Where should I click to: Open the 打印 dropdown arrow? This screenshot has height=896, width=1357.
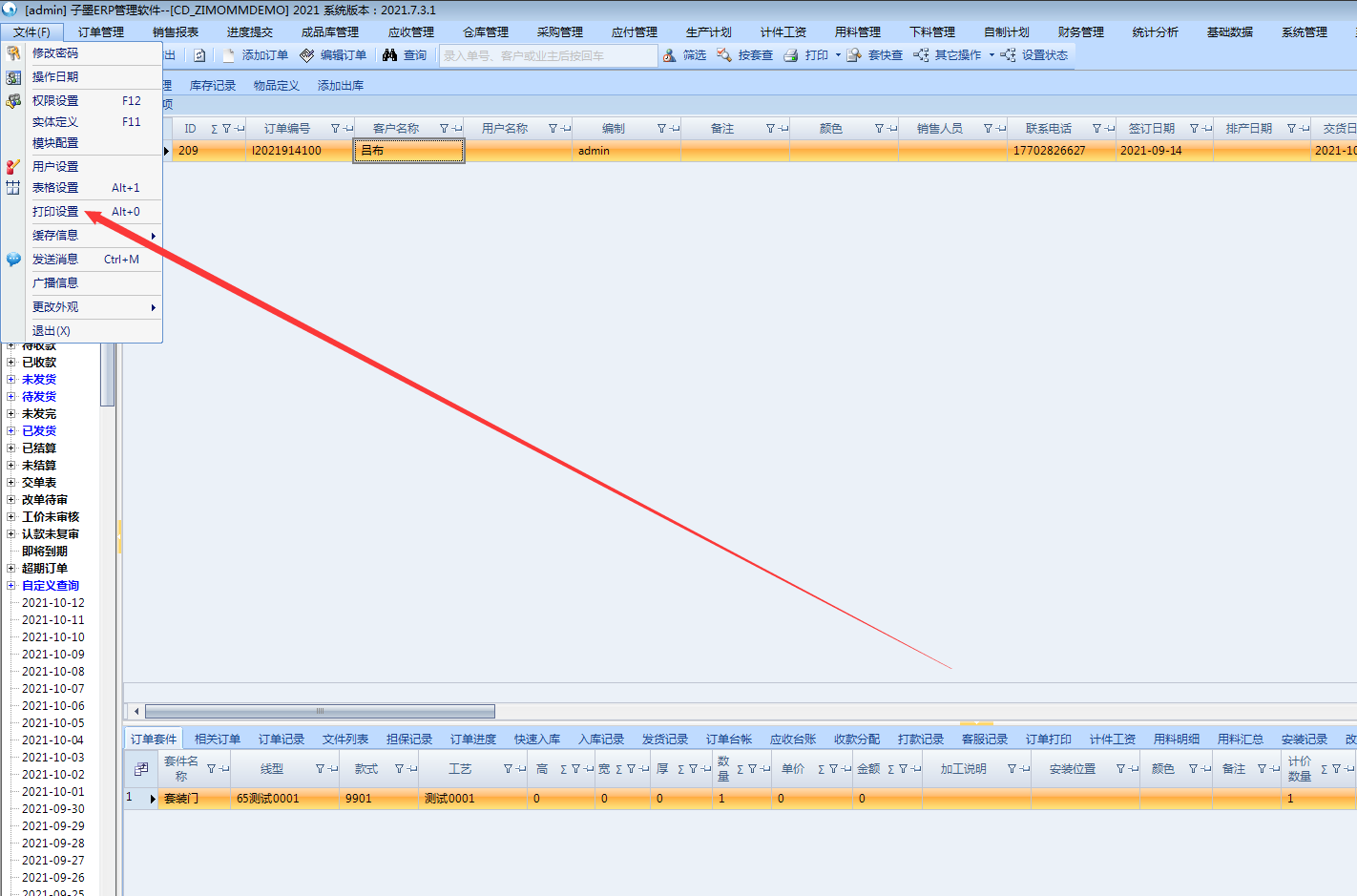click(x=838, y=55)
